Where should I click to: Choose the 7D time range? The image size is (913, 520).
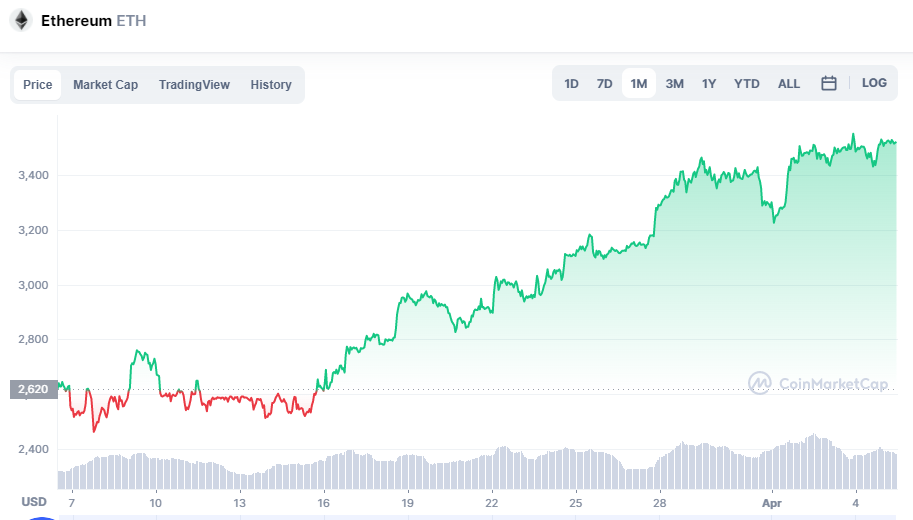605,84
